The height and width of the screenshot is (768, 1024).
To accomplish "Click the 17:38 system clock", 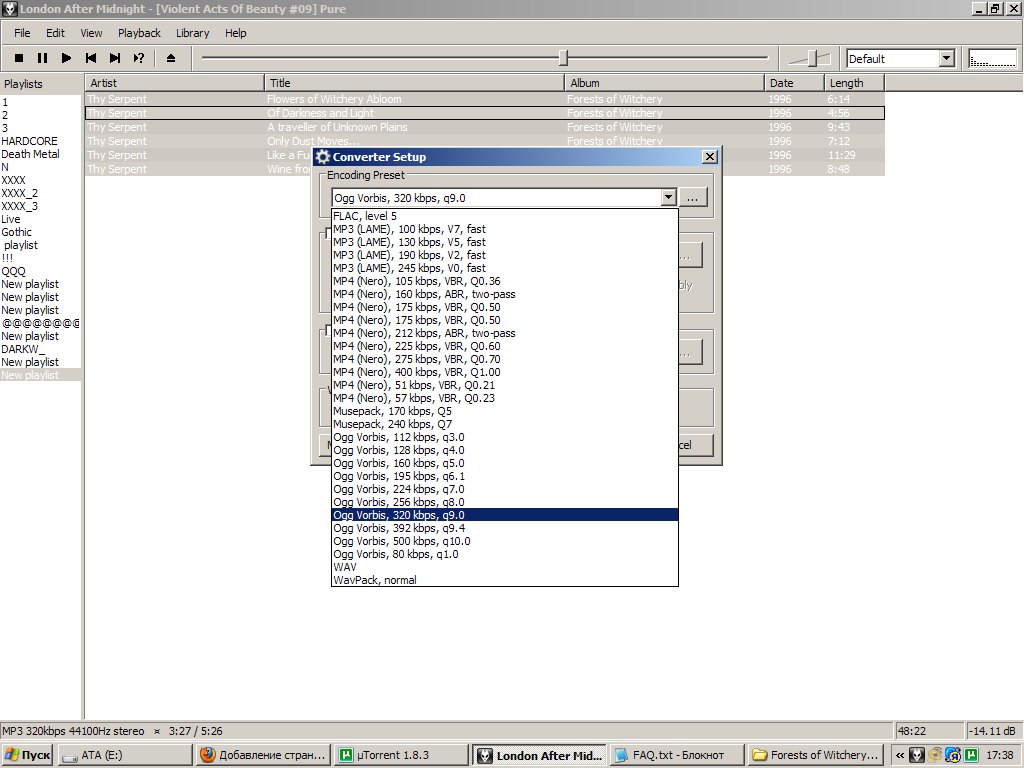I will coord(999,755).
